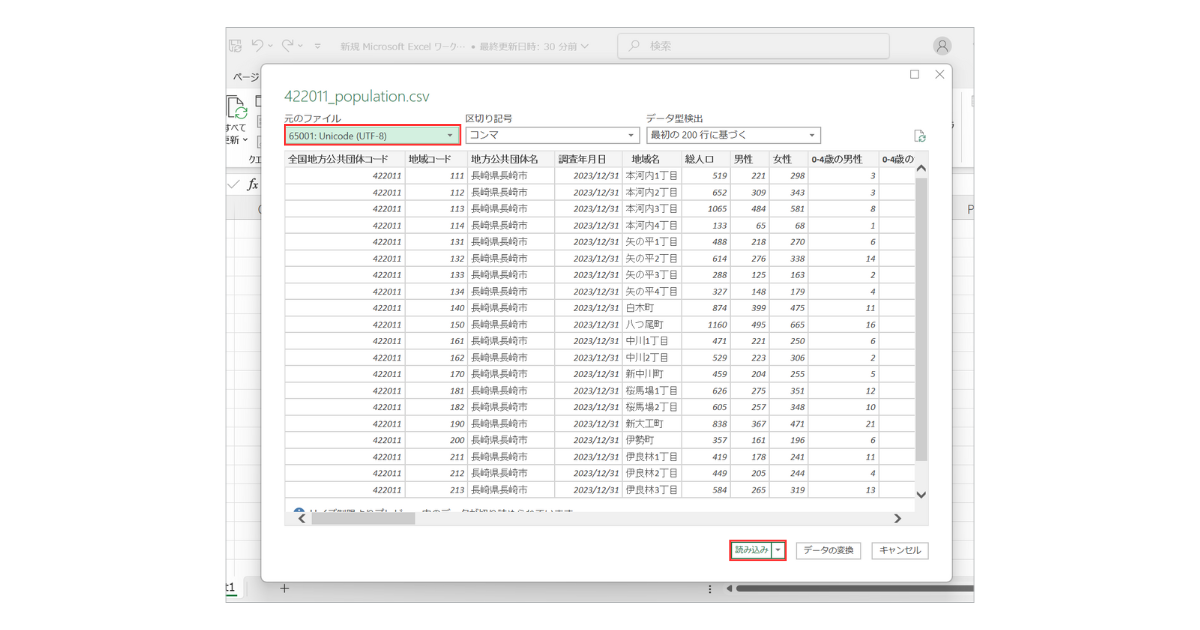This screenshot has width=1200, height=630.
Task: Click the undo arrow in title bar
Action: [259, 46]
